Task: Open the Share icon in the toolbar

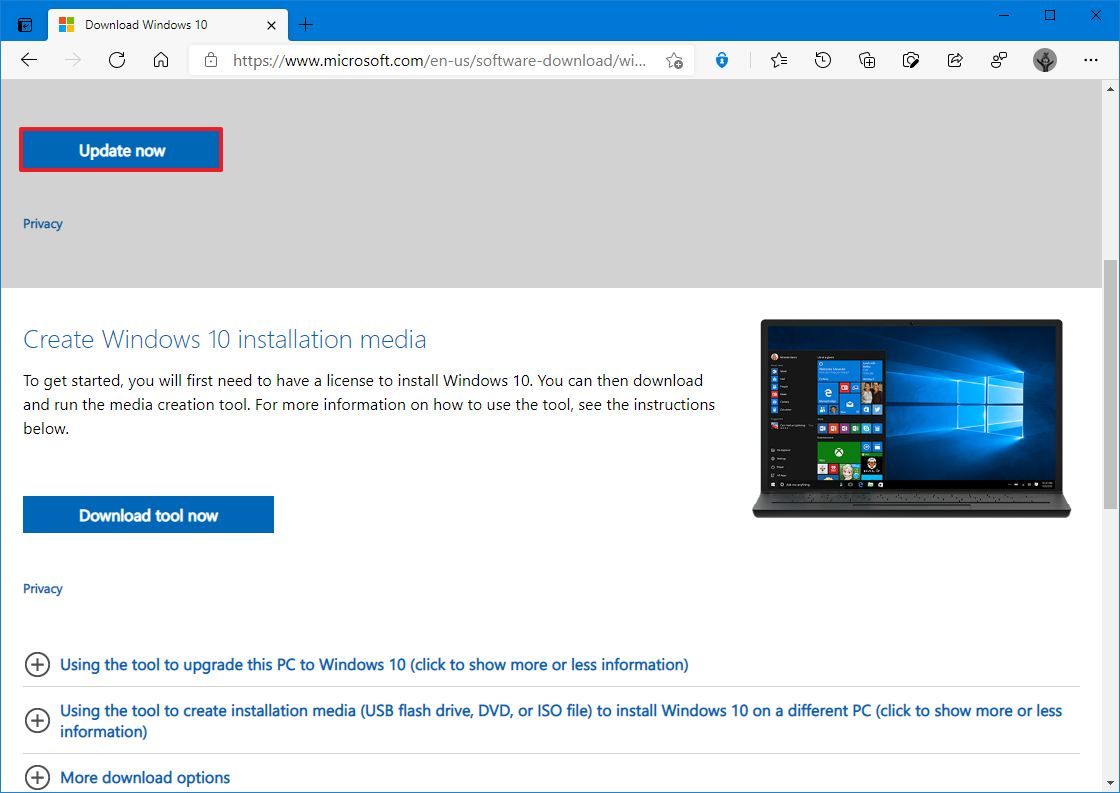Action: click(x=955, y=60)
